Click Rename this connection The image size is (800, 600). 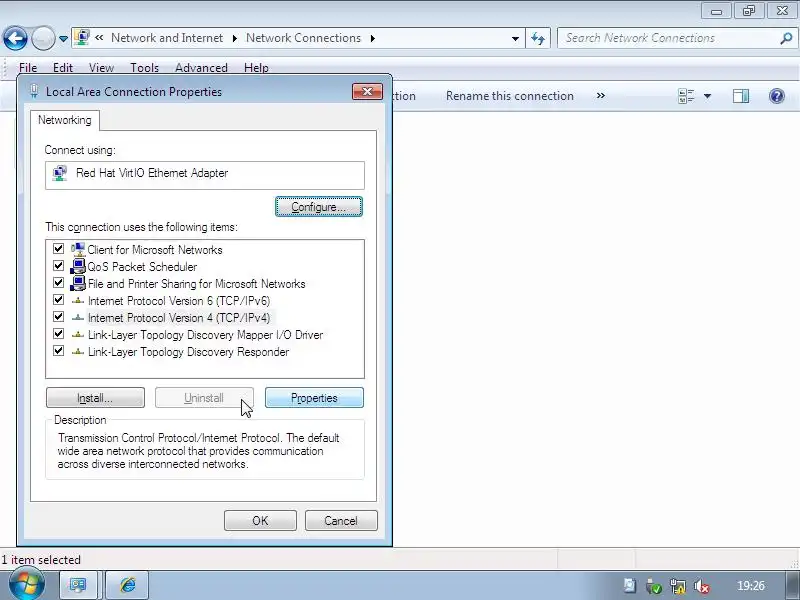coord(510,96)
